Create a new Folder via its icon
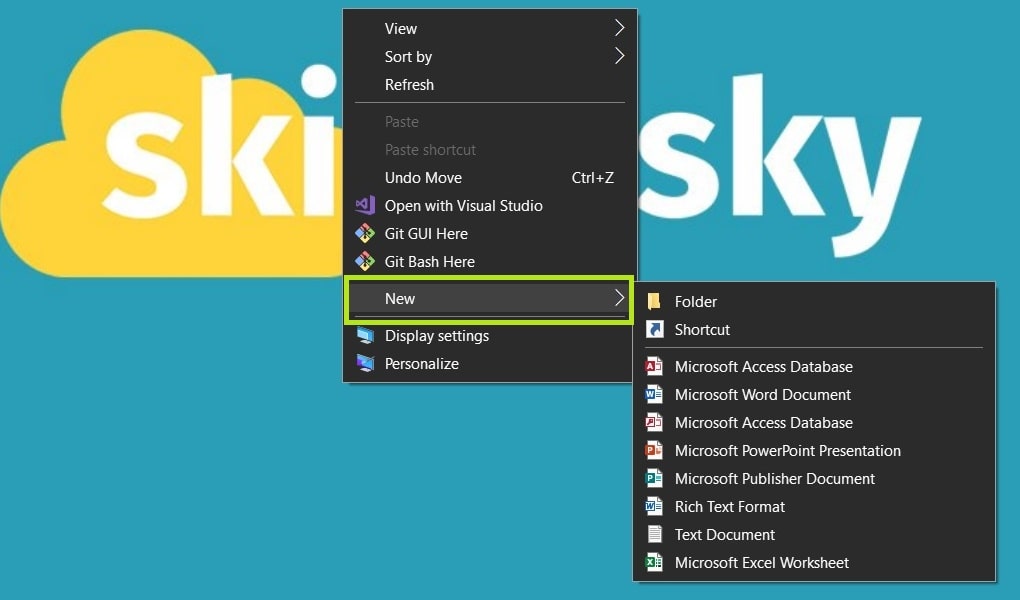 [654, 301]
